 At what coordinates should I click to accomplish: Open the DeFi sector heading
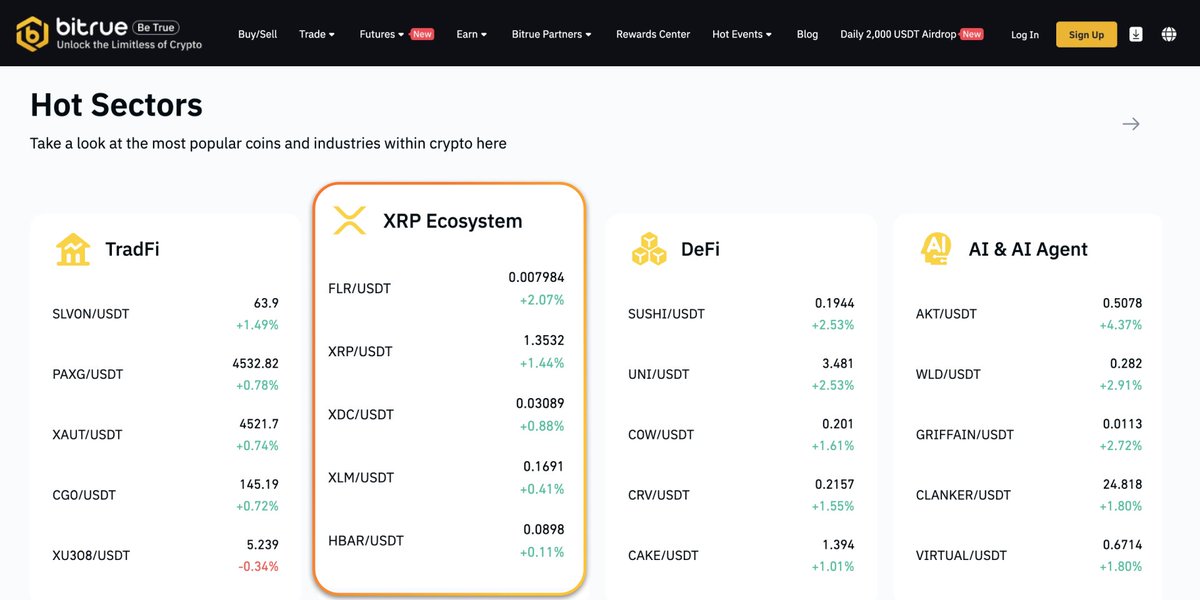pyautogui.click(x=700, y=249)
